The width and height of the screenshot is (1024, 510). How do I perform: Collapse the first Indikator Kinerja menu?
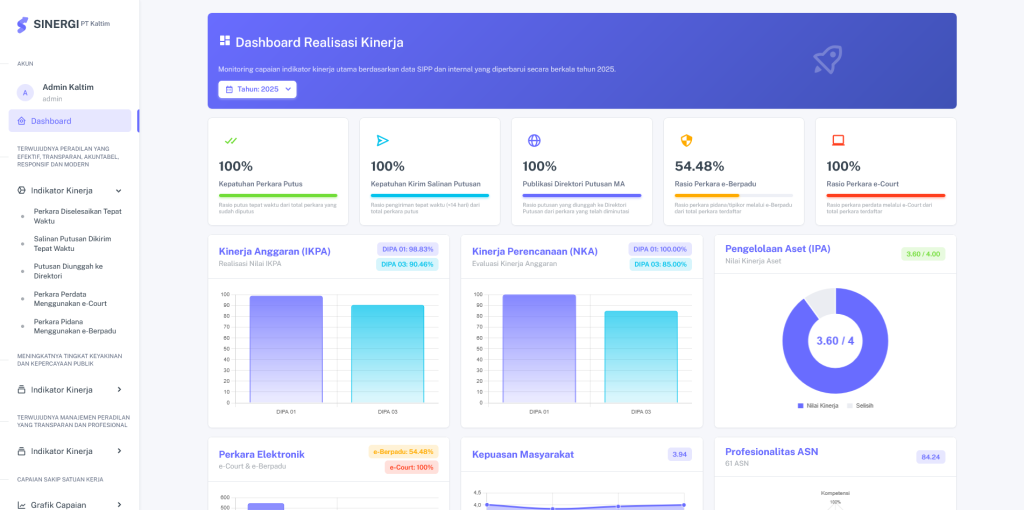(x=70, y=191)
